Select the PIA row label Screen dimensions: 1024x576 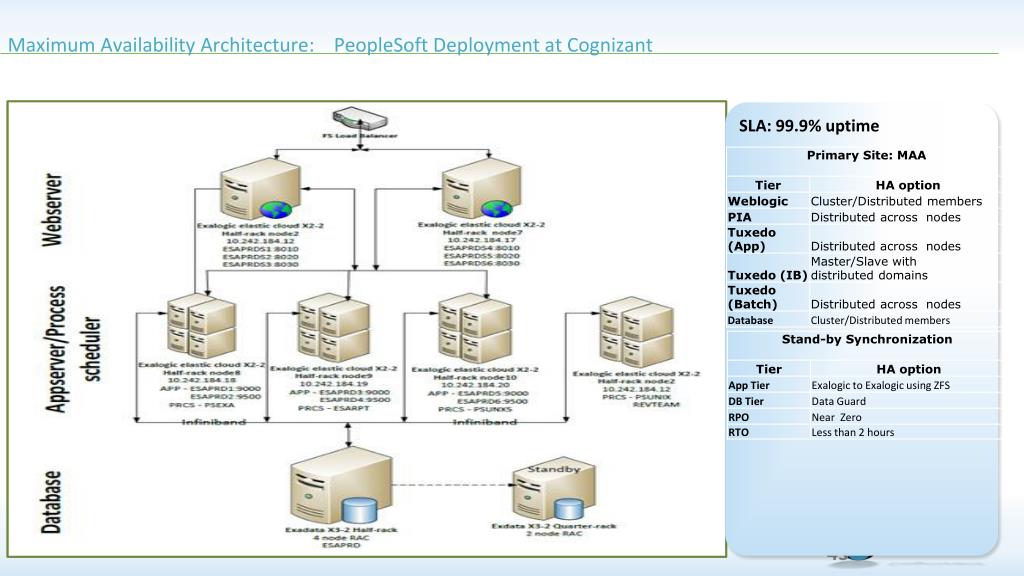click(739, 217)
